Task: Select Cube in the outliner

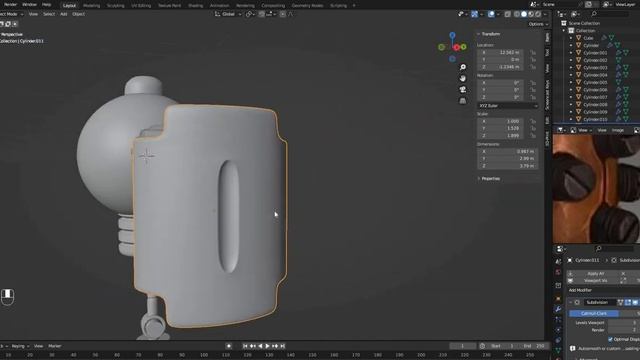Action: pyautogui.click(x=588, y=38)
